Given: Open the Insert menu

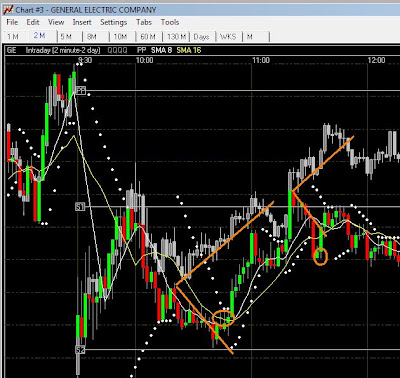Looking at the screenshot, I should [82, 22].
